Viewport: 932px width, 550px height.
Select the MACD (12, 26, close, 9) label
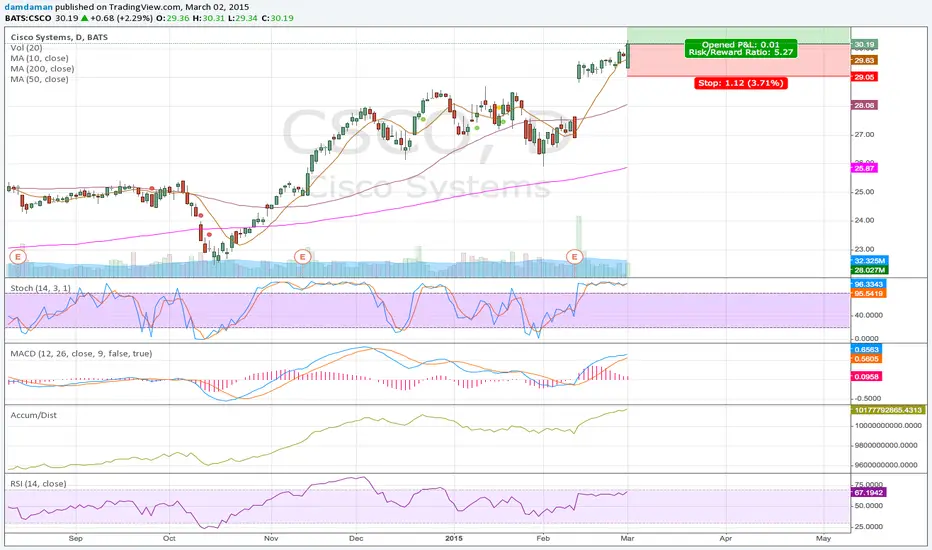tap(81, 353)
